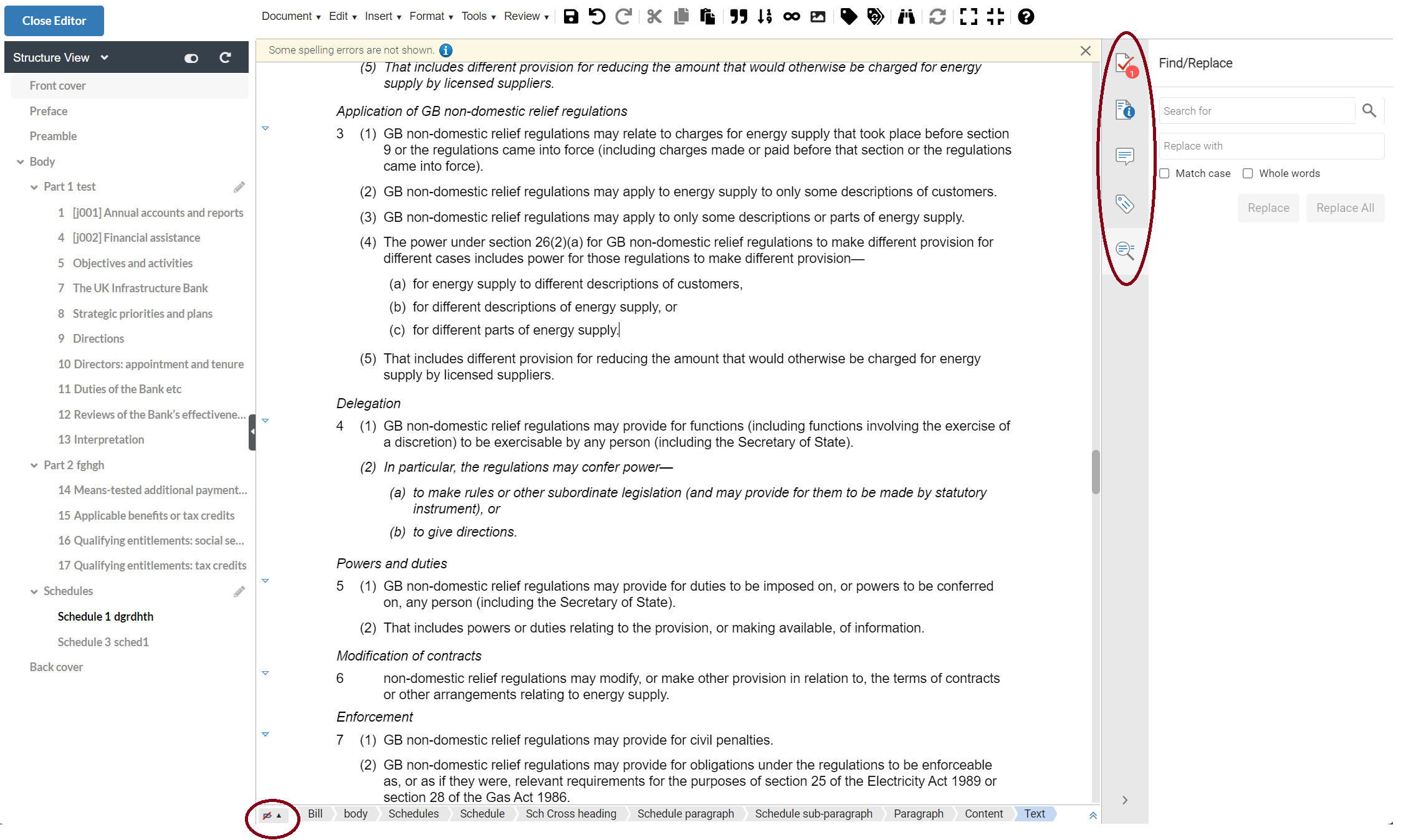Click the single tag icon
Viewport: 1401px width, 840px height.
click(x=849, y=17)
